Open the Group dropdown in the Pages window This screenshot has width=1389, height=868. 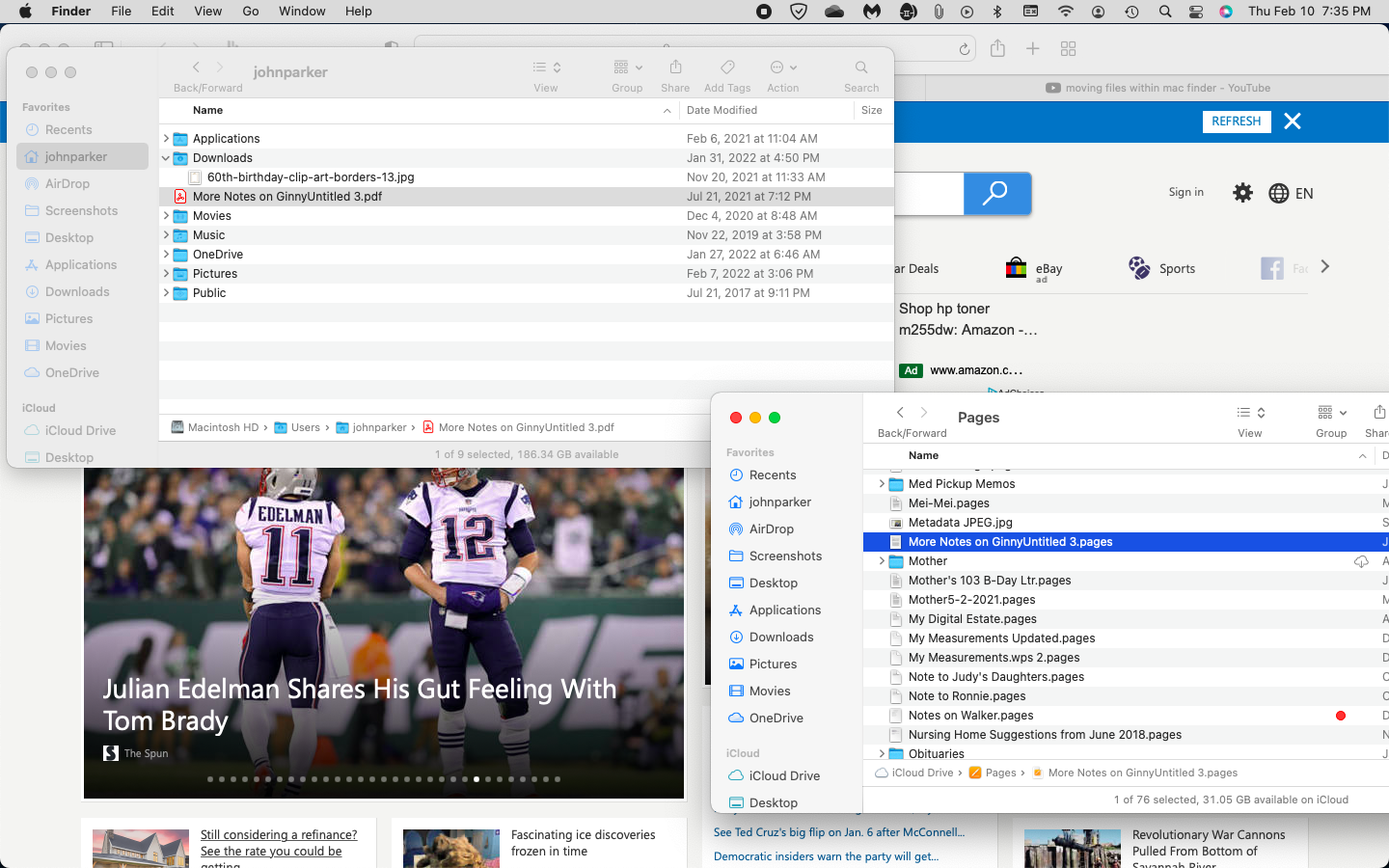pyautogui.click(x=1332, y=413)
